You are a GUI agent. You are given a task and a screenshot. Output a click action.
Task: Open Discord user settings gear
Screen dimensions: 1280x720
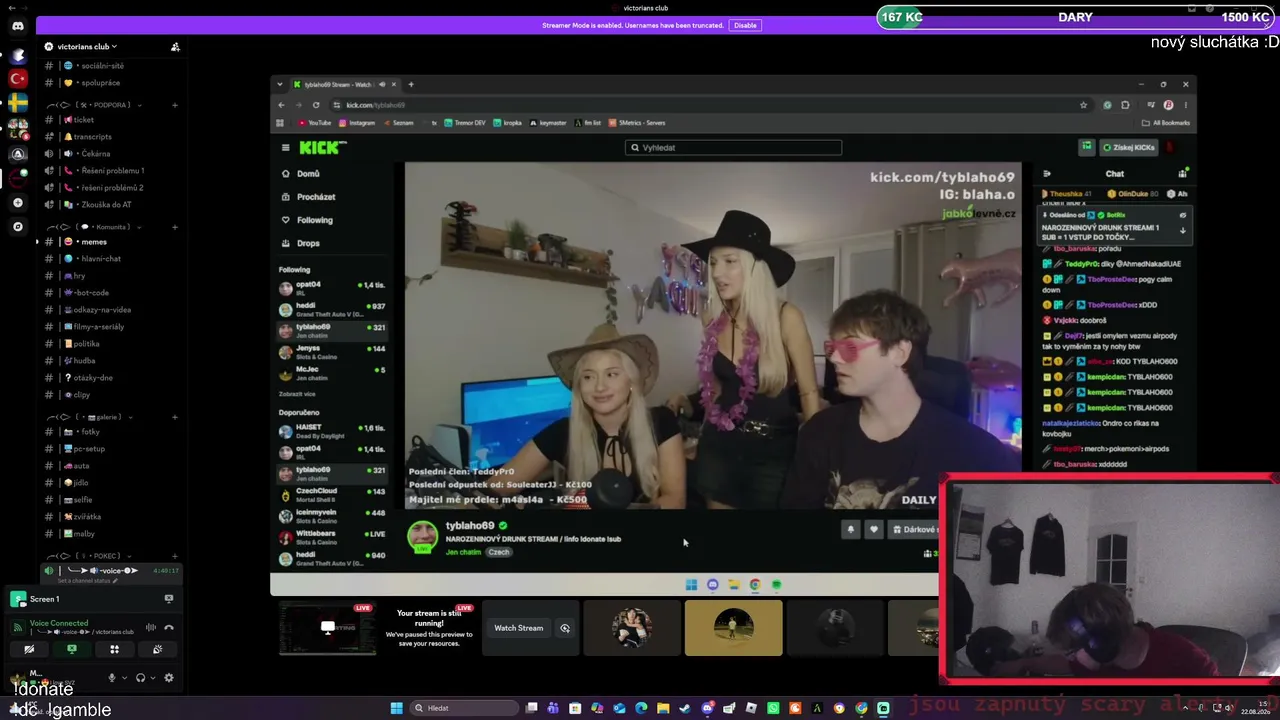168,678
